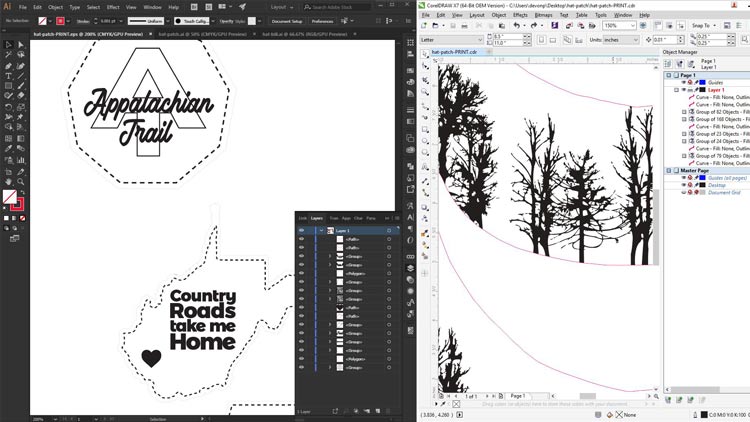Open the Uniform stroke profile dropdown
750x422 pixels.
tap(167, 21)
